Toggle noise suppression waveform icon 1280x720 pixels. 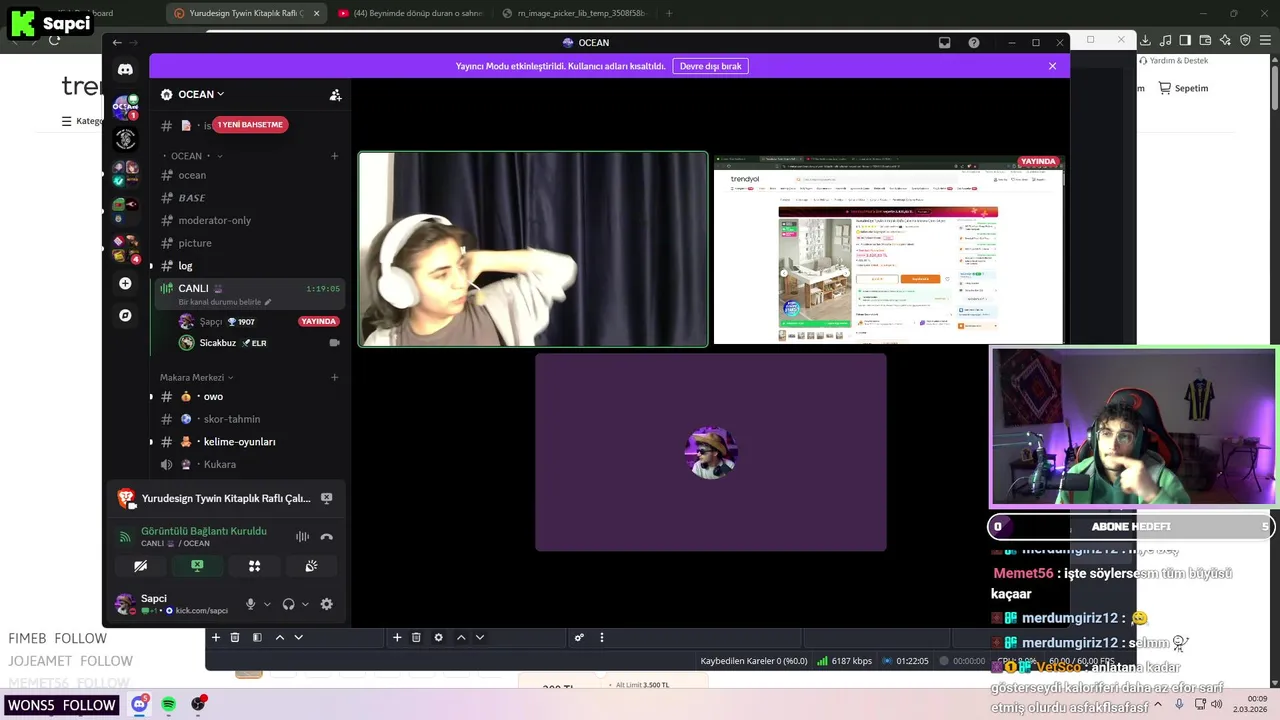tap(302, 537)
